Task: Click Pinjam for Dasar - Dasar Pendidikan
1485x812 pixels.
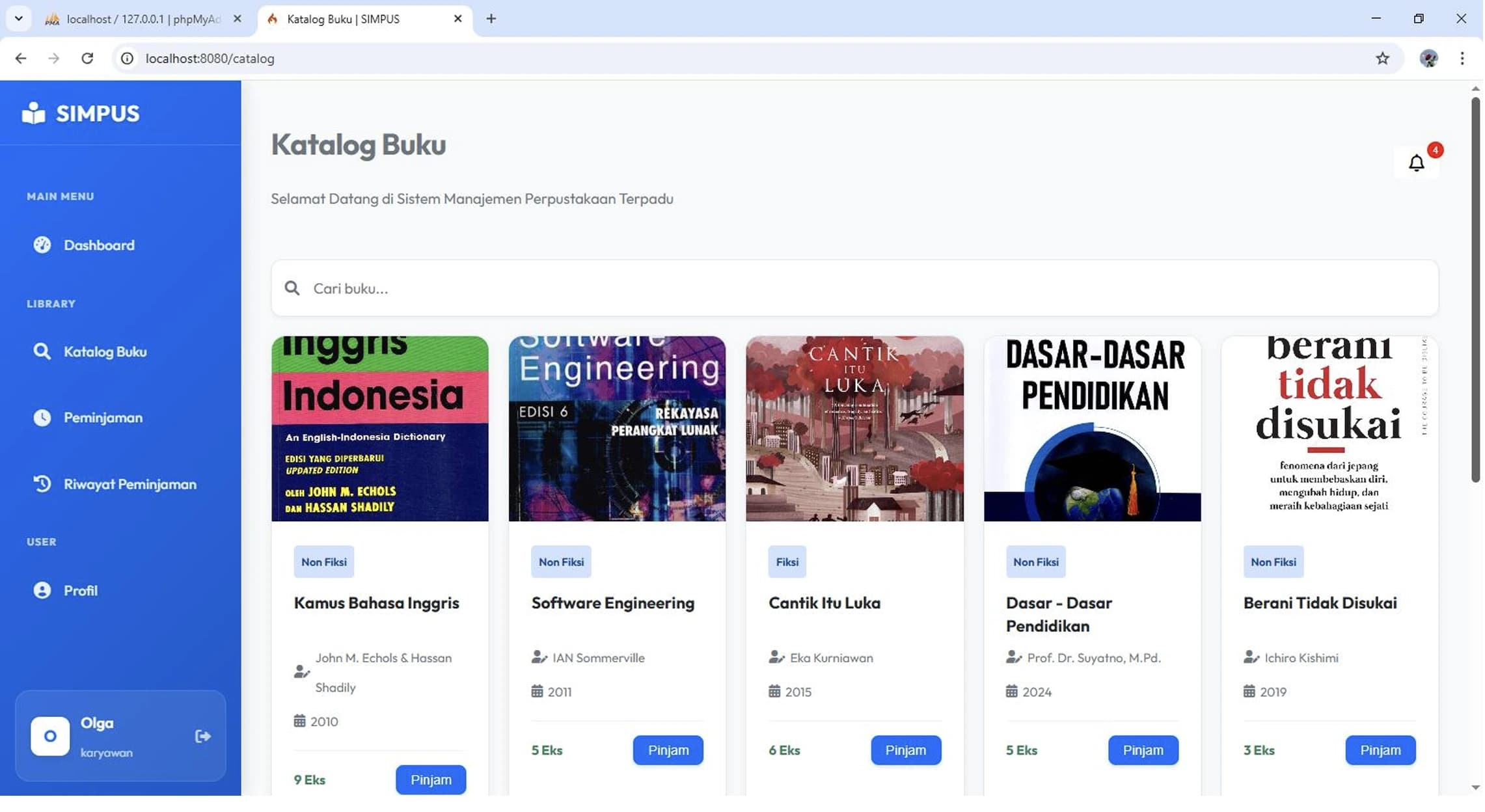Action: click(1143, 750)
